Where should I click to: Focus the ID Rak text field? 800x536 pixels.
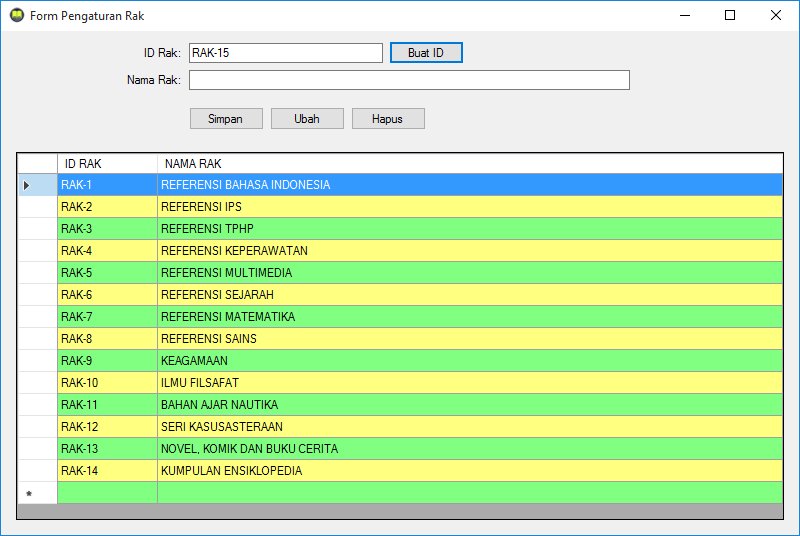coord(286,53)
